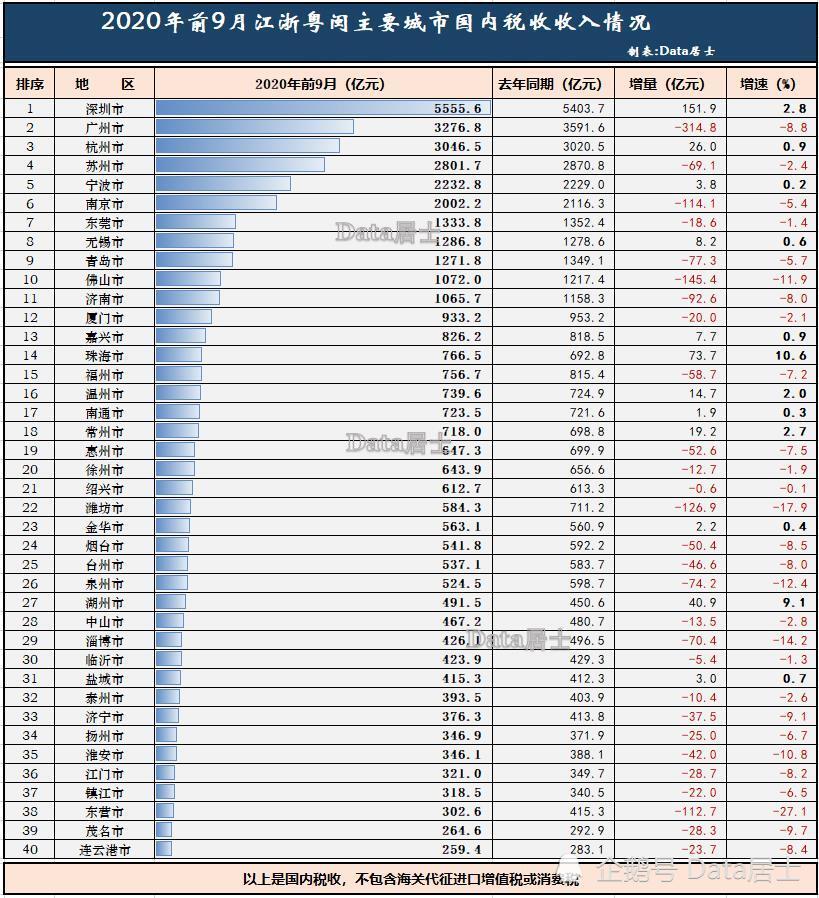Select the 无锡市 cell

pos(105,242)
